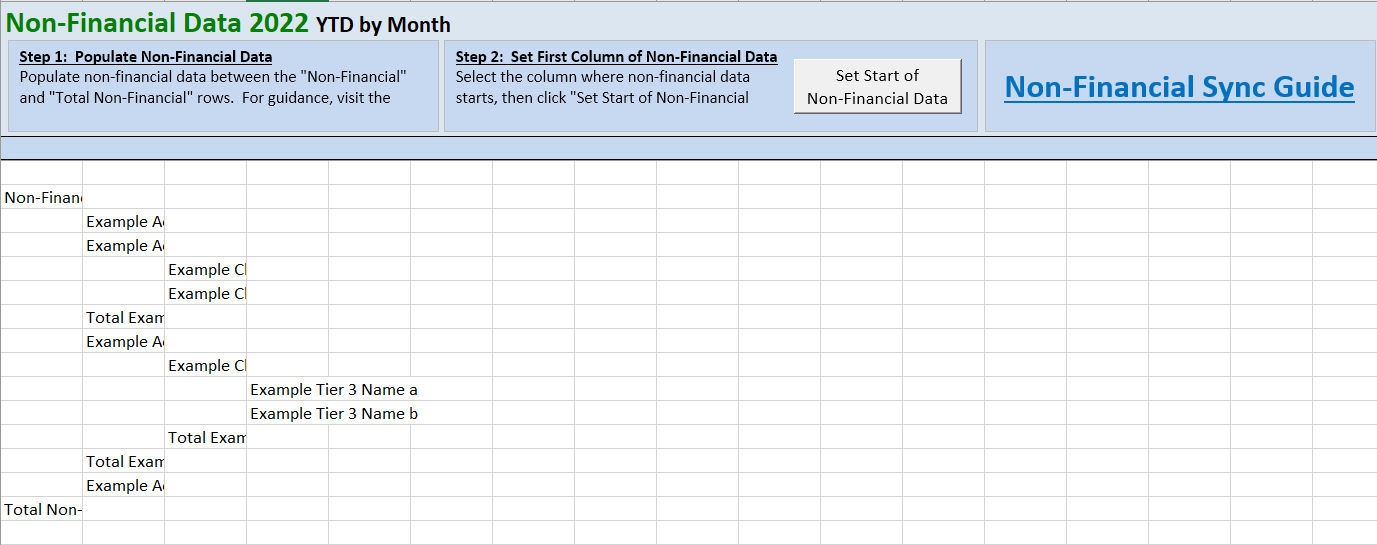Select the Total Example cell in third column
Screen dimensions: 1377x545
[206, 437]
